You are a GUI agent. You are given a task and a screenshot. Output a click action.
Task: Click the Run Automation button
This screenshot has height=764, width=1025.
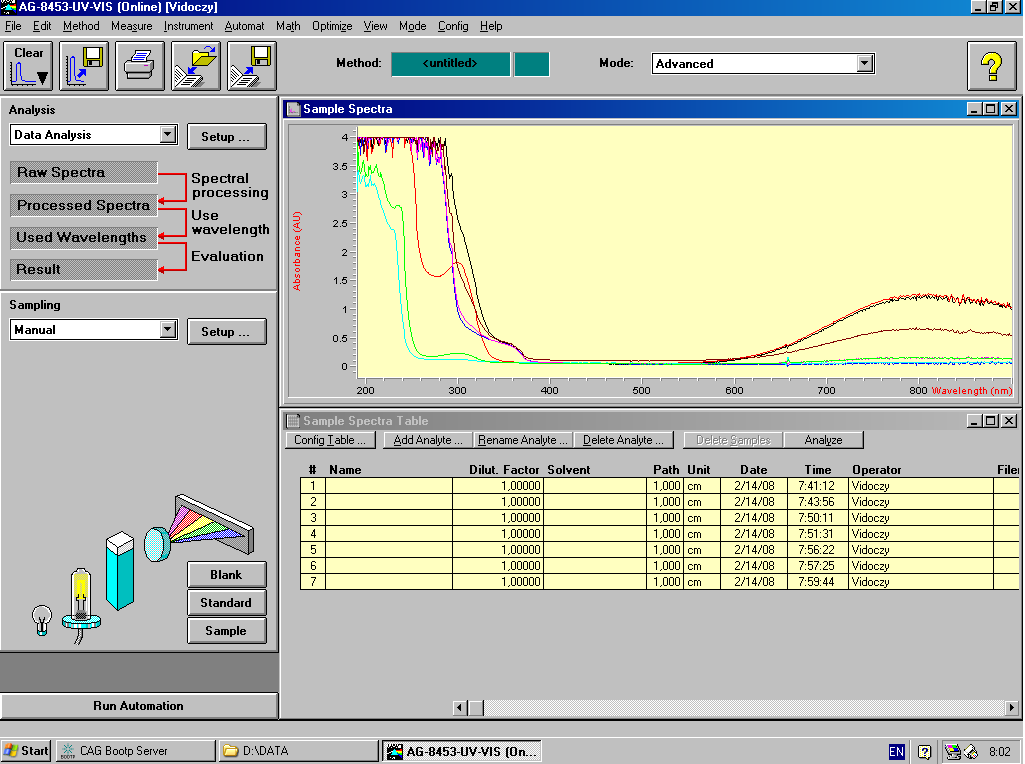139,706
